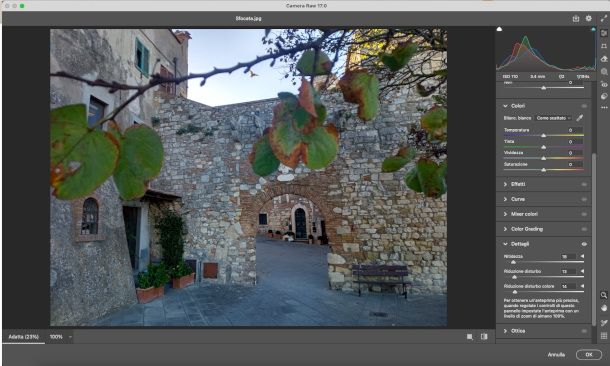Click the Tinta slider handle

point(543,147)
